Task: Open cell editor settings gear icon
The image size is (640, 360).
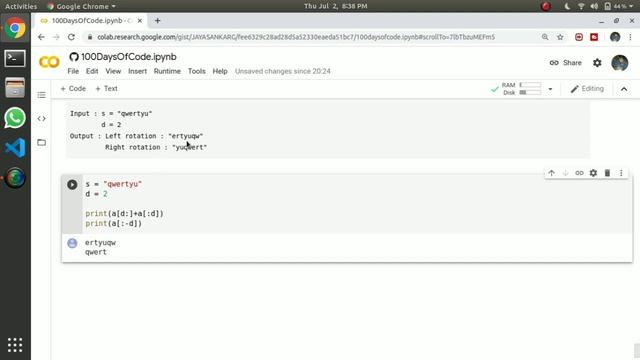Action: 593,173
